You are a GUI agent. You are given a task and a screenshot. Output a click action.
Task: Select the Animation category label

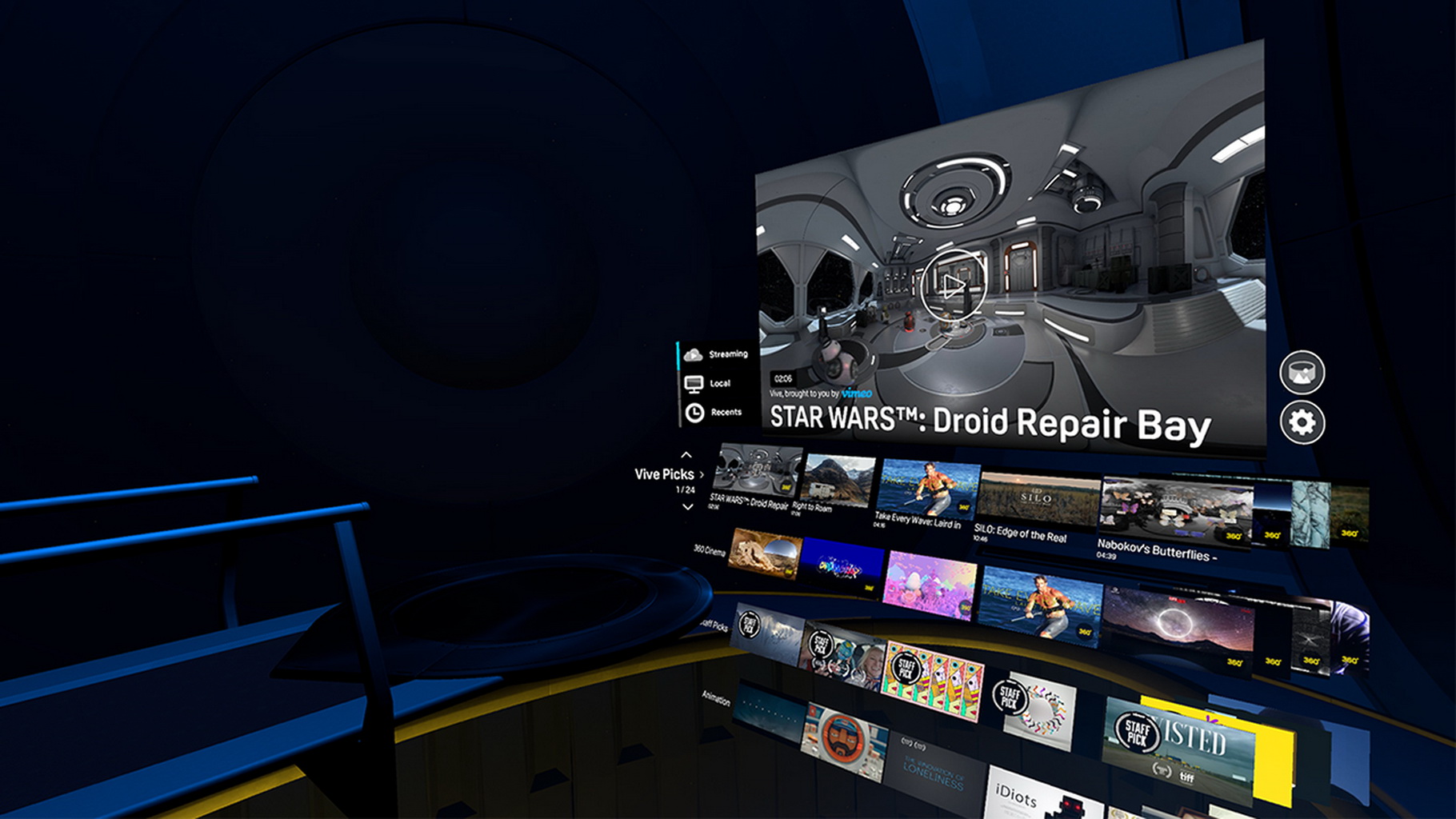(715, 697)
